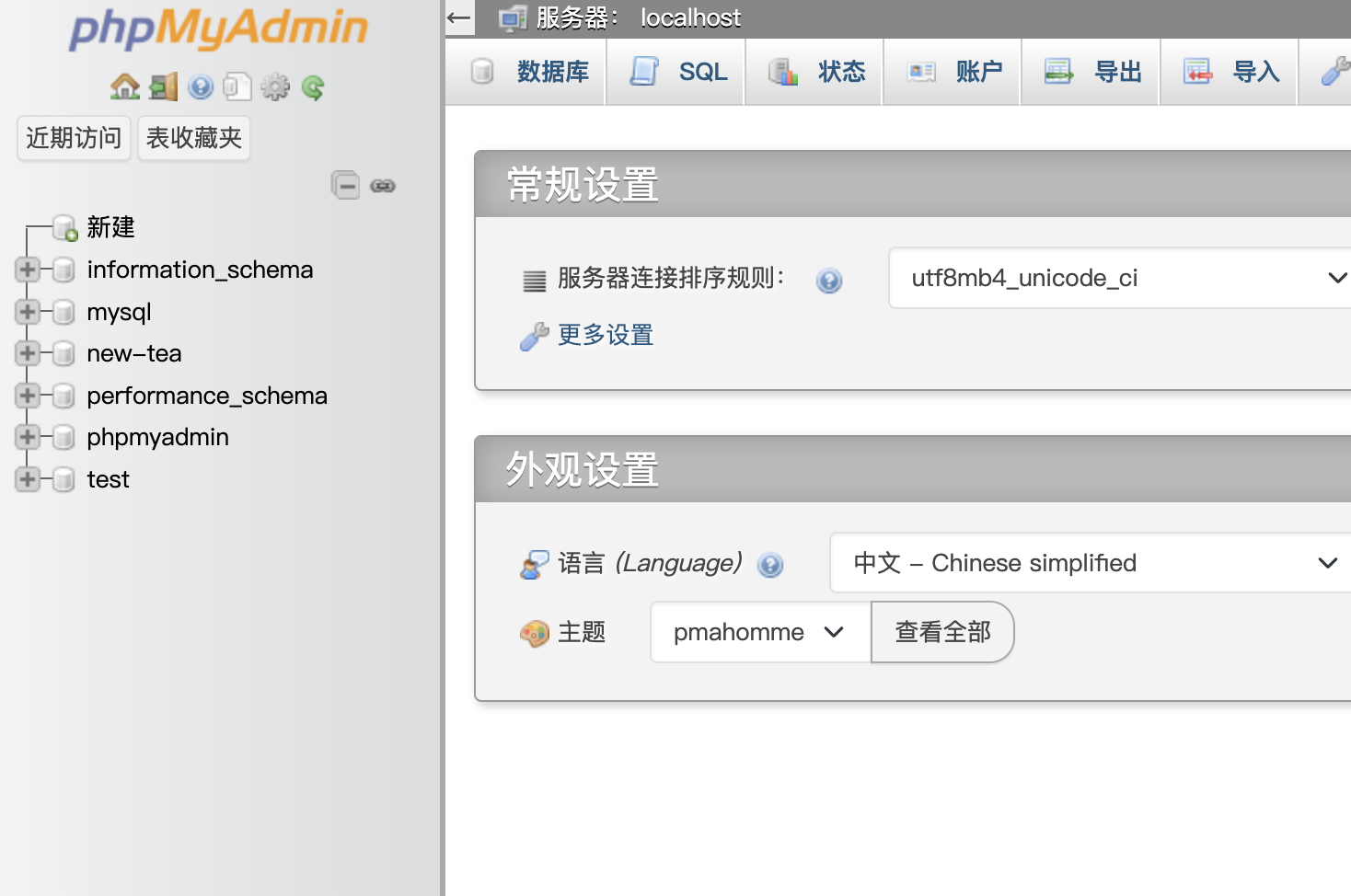Expand the test database tree
1351x896 pixels.
click(28, 479)
